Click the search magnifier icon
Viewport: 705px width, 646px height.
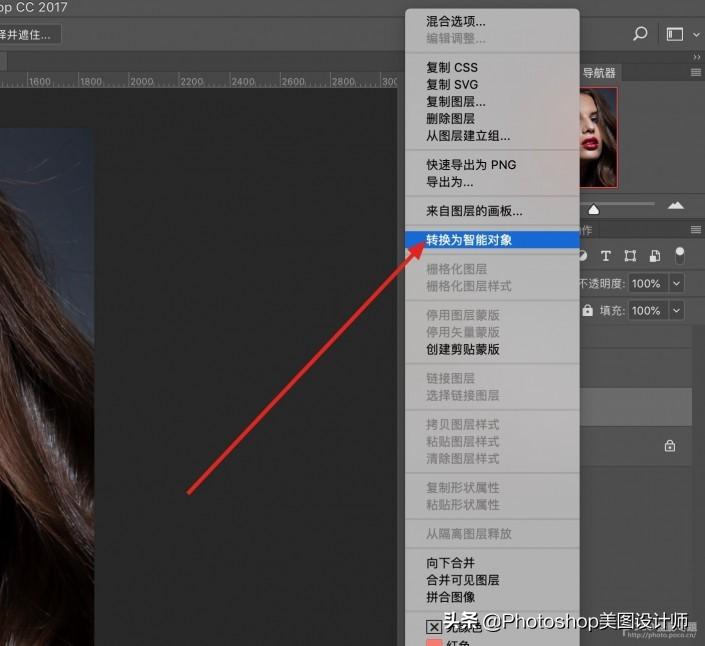[640, 34]
